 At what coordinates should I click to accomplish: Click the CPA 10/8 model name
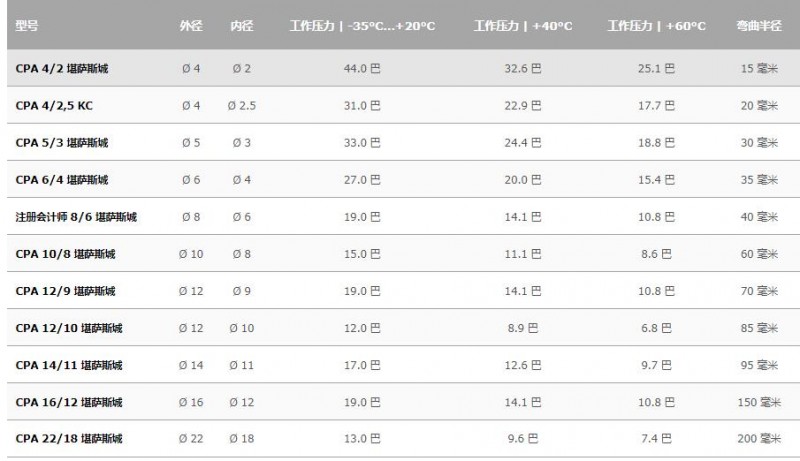coord(65,254)
